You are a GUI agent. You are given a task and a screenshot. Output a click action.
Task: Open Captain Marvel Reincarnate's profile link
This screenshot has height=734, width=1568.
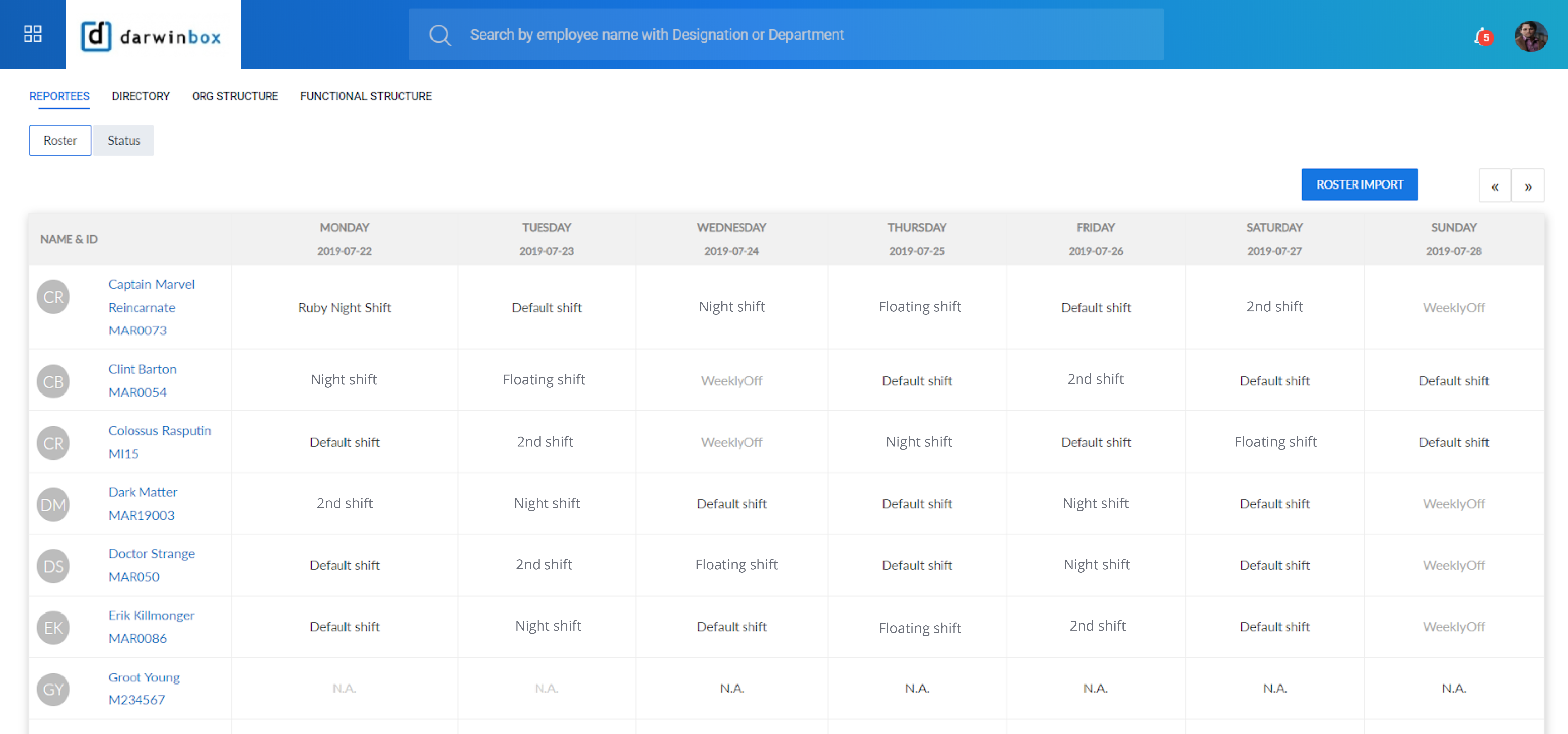tap(151, 284)
